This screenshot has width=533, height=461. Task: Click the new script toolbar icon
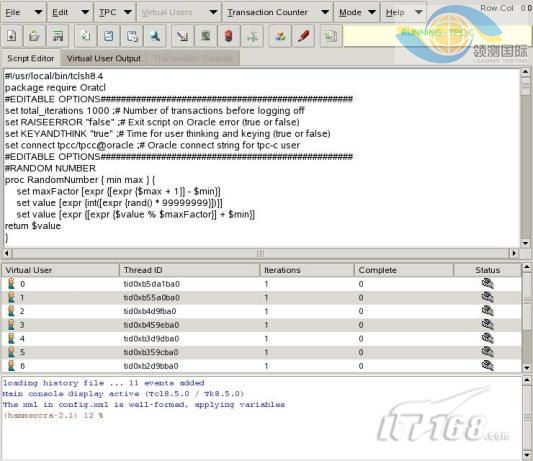pyautogui.click(x=12, y=35)
